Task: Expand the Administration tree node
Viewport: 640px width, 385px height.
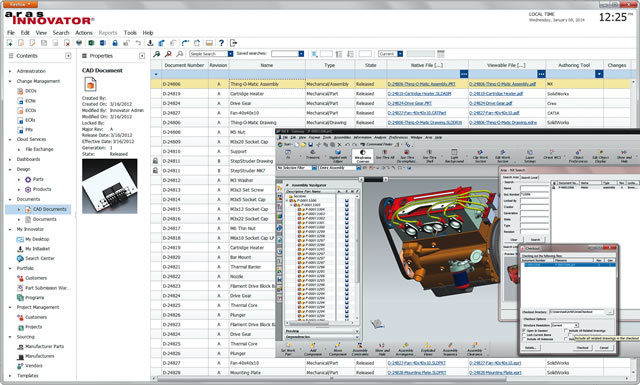Action: coord(10,71)
